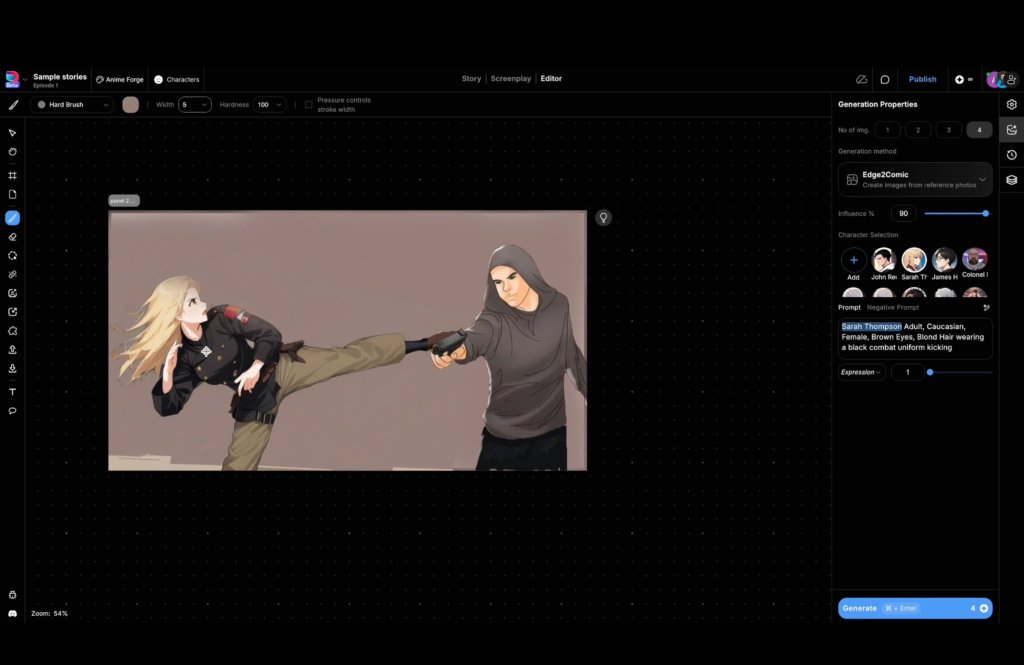The height and width of the screenshot is (665, 1024).
Task: Enable pressure controls stroke width checkbox
Action: tap(309, 104)
